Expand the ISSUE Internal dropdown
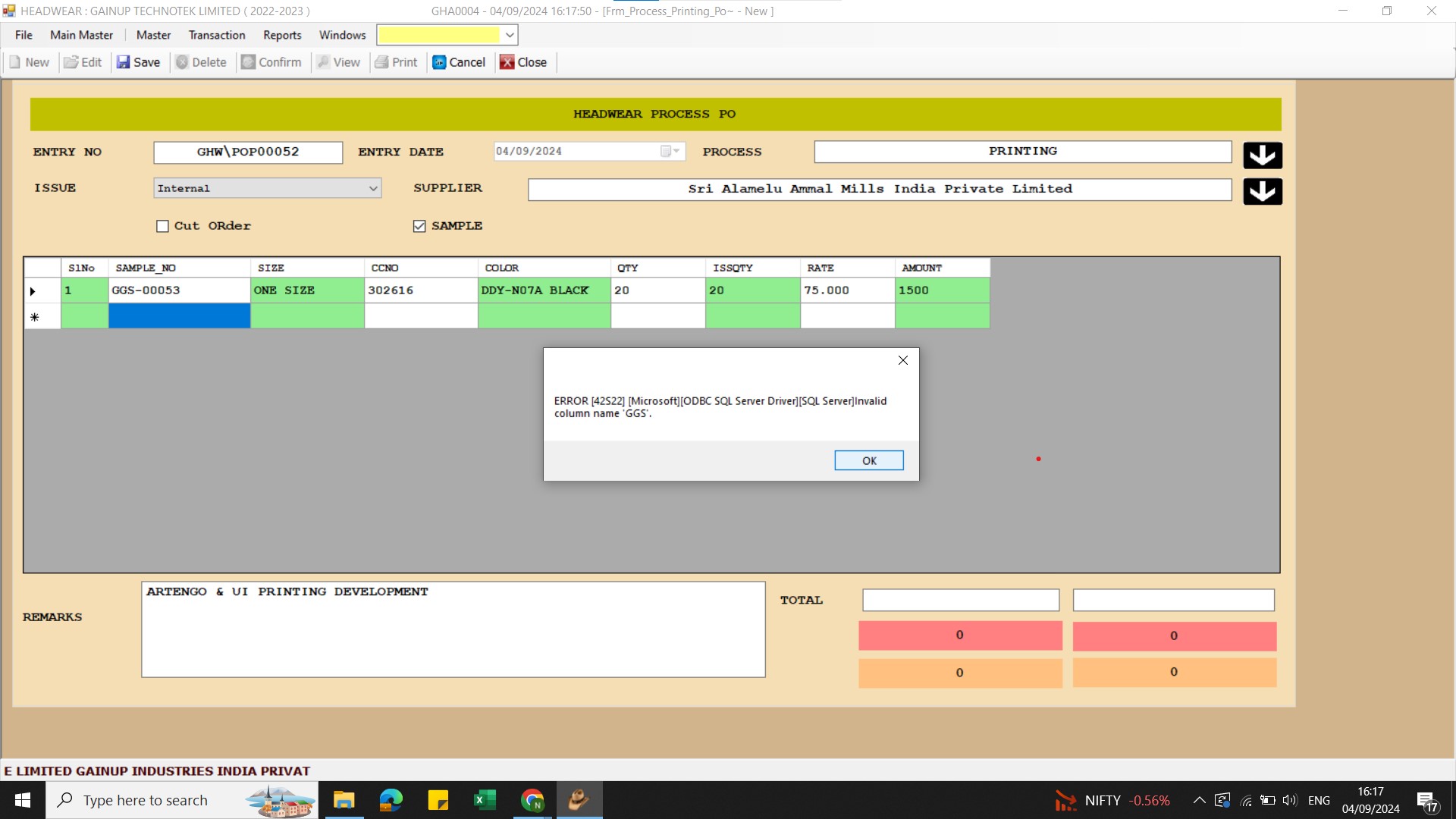Image resolution: width=1456 pixels, height=819 pixels. (x=373, y=188)
